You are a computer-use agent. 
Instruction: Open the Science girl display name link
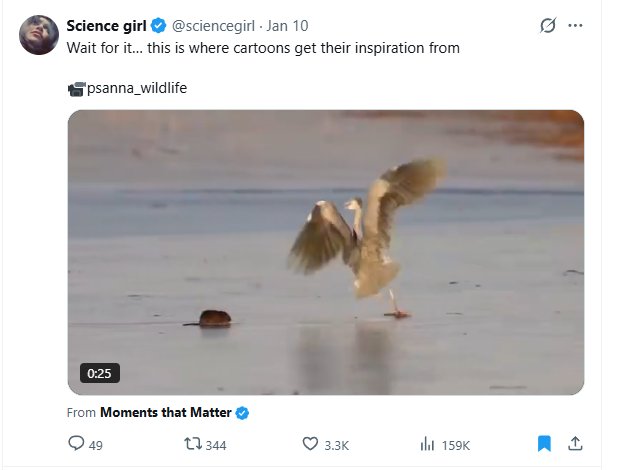pos(107,26)
